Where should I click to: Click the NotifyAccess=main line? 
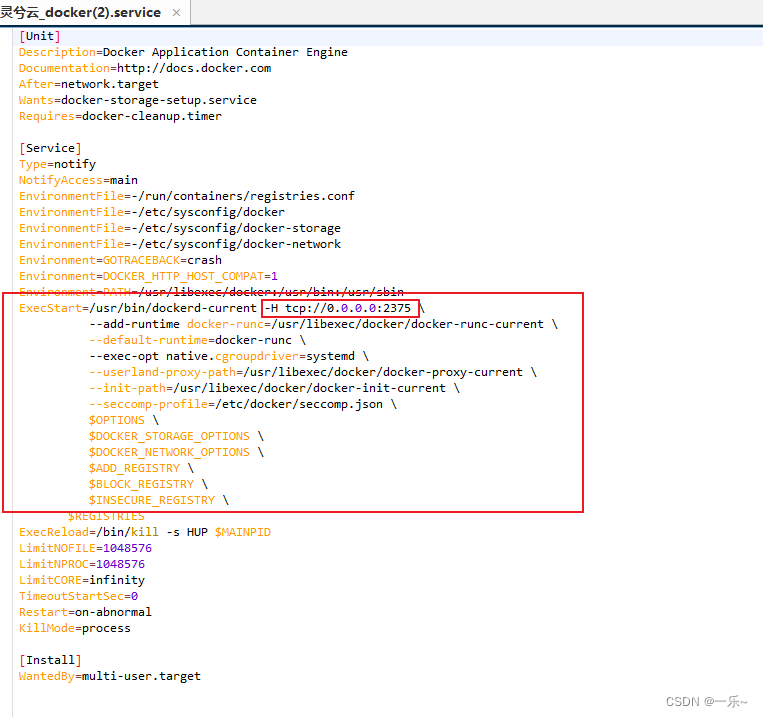coord(78,180)
